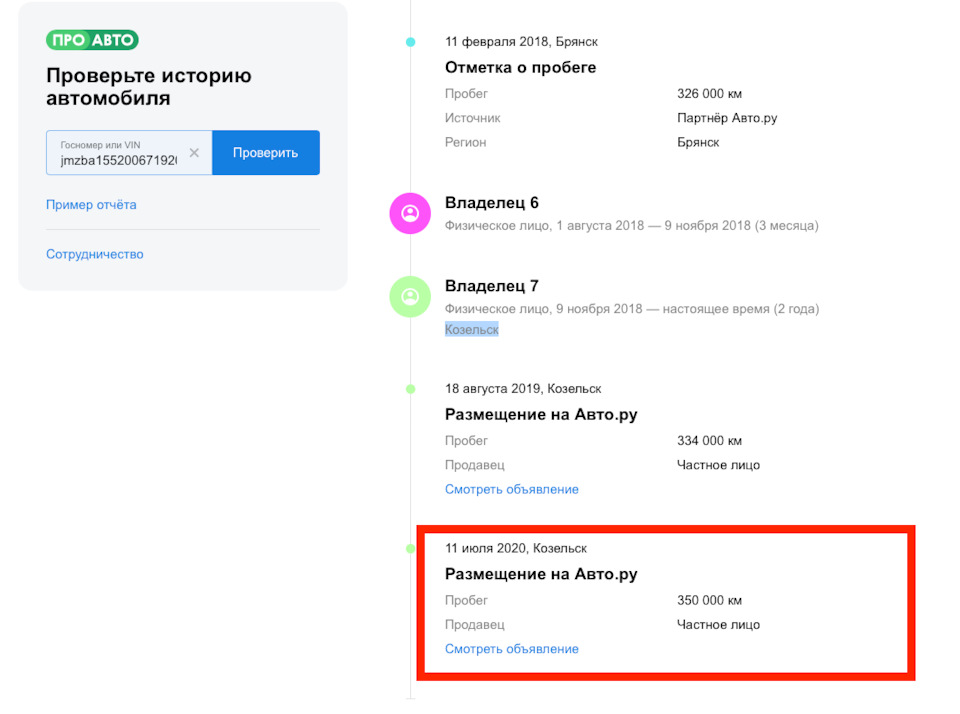Image resolution: width=960 pixels, height=714 pixels.
Task: Click the Размещение на Авто.ру heading dated 11 июля 2020
Action: click(541, 575)
